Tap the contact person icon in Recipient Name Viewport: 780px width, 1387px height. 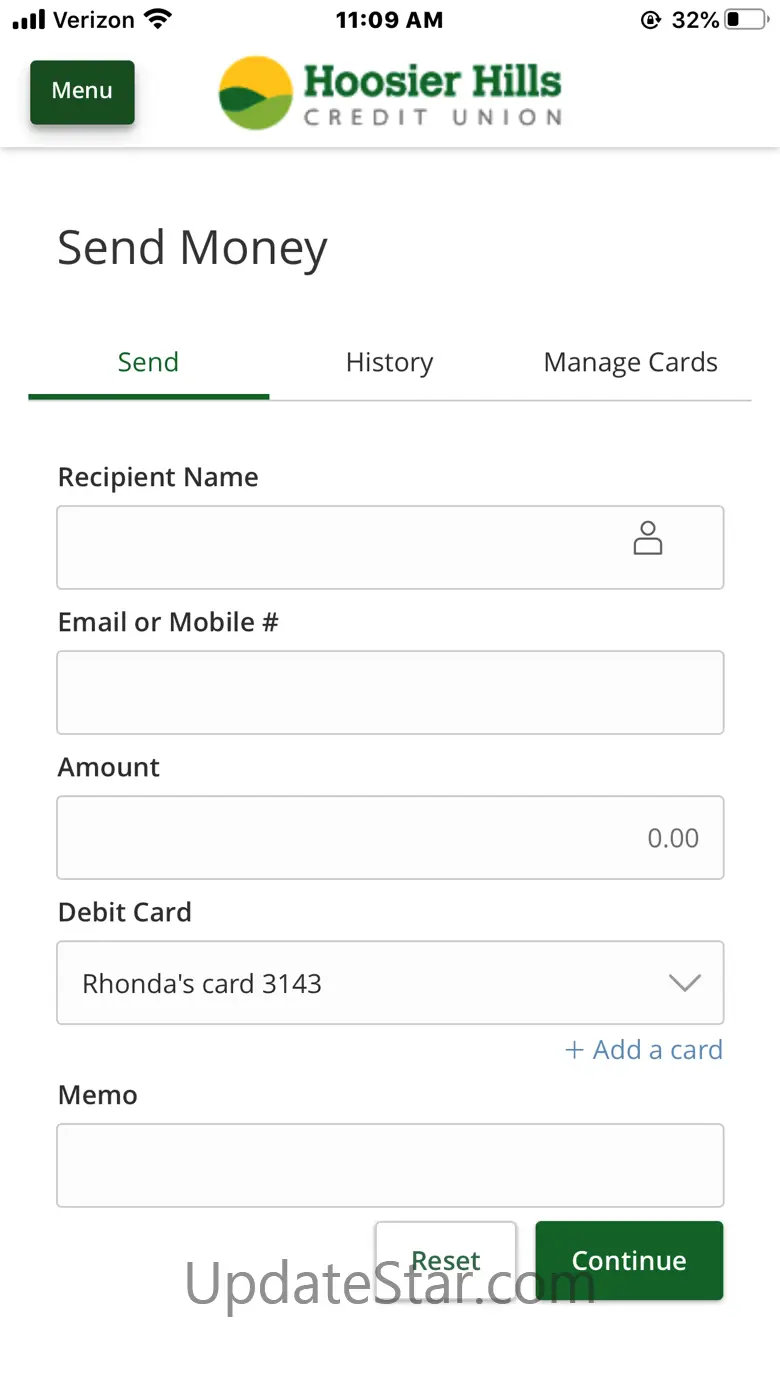coord(648,538)
